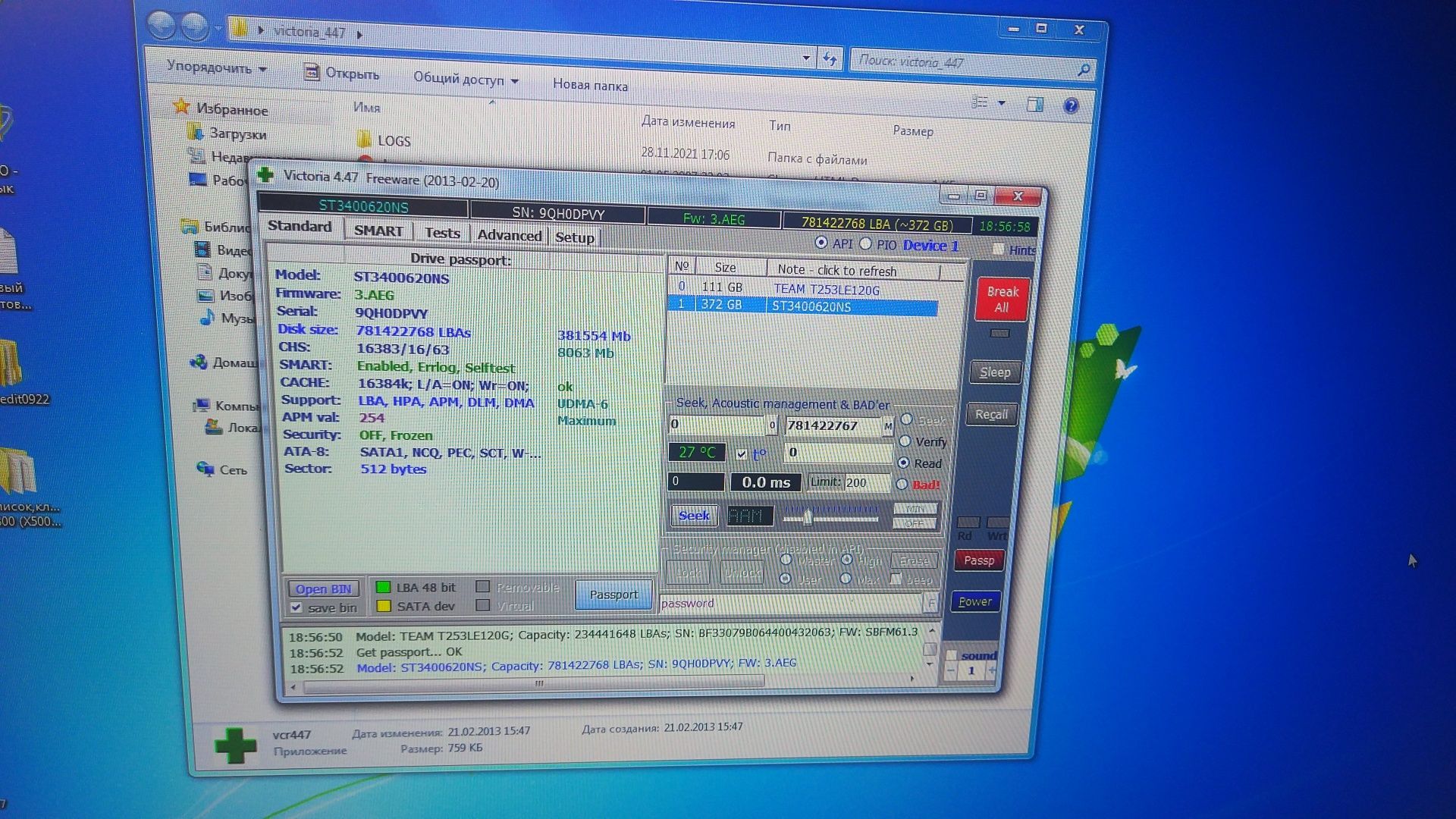
Task: Open Избранное in the navigation pane
Action: [x=231, y=110]
